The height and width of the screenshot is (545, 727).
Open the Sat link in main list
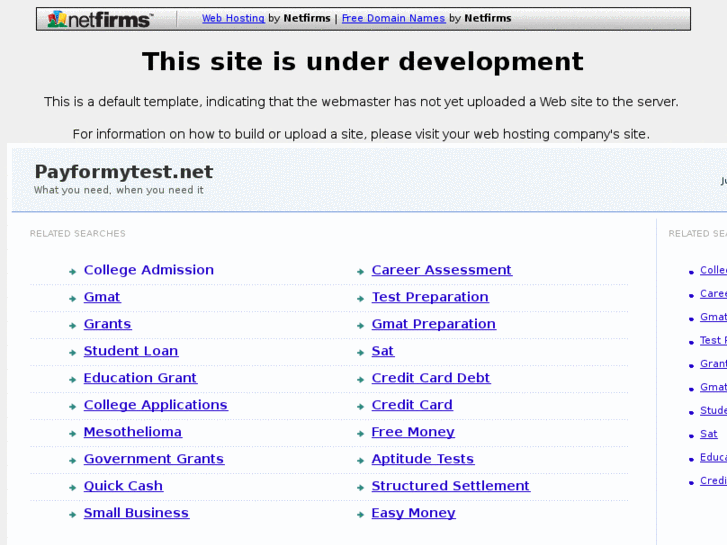coord(383,351)
